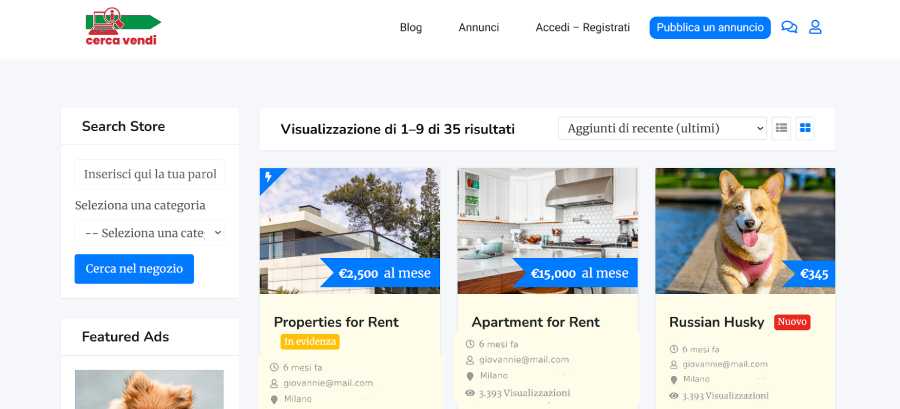
Task: Click eye views icon on Russian Husky card
Action: [673, 396]
